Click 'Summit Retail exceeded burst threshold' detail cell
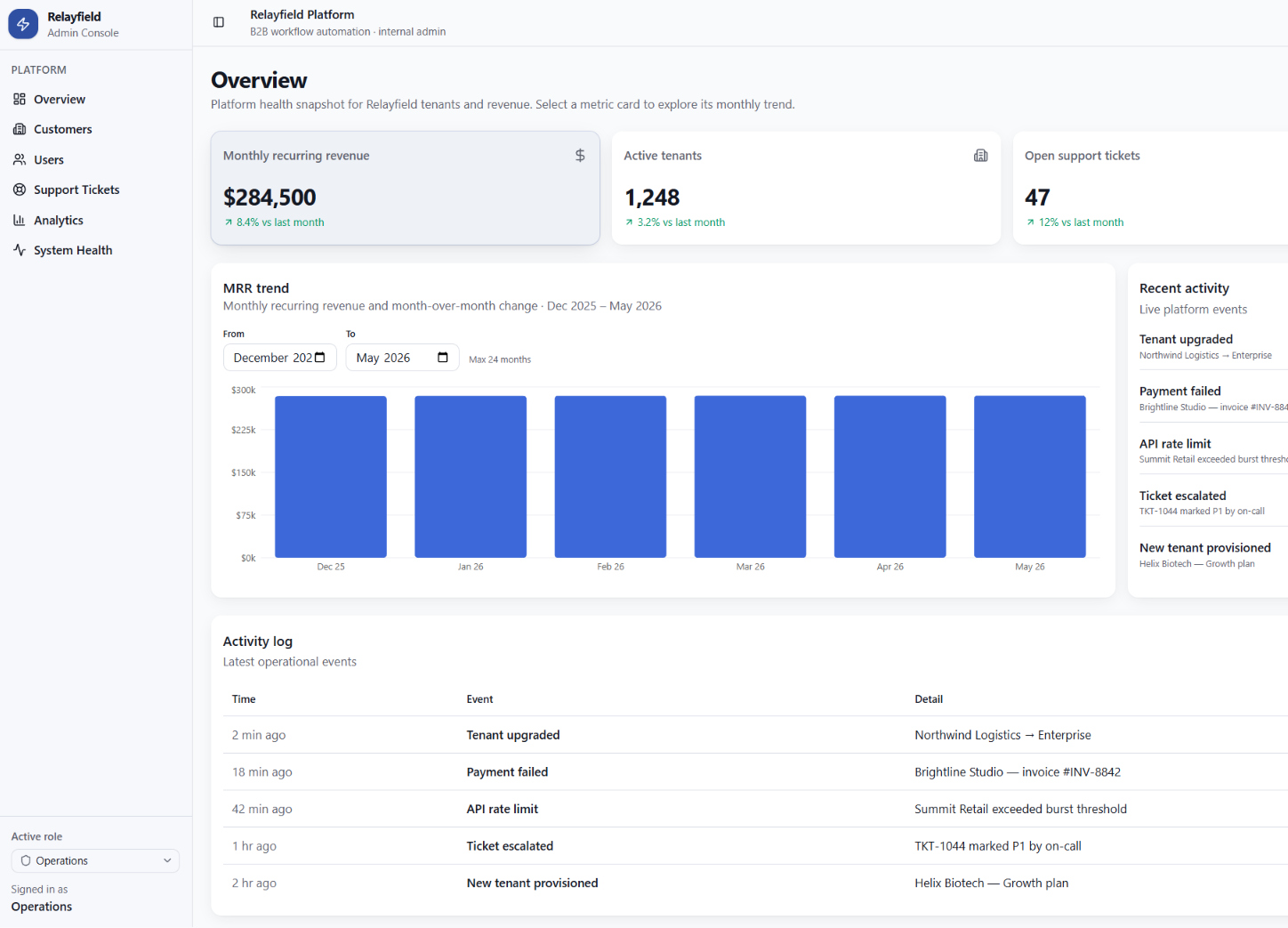The image size is (1288, 928). pyautogui.click(x=1020, y=809)
